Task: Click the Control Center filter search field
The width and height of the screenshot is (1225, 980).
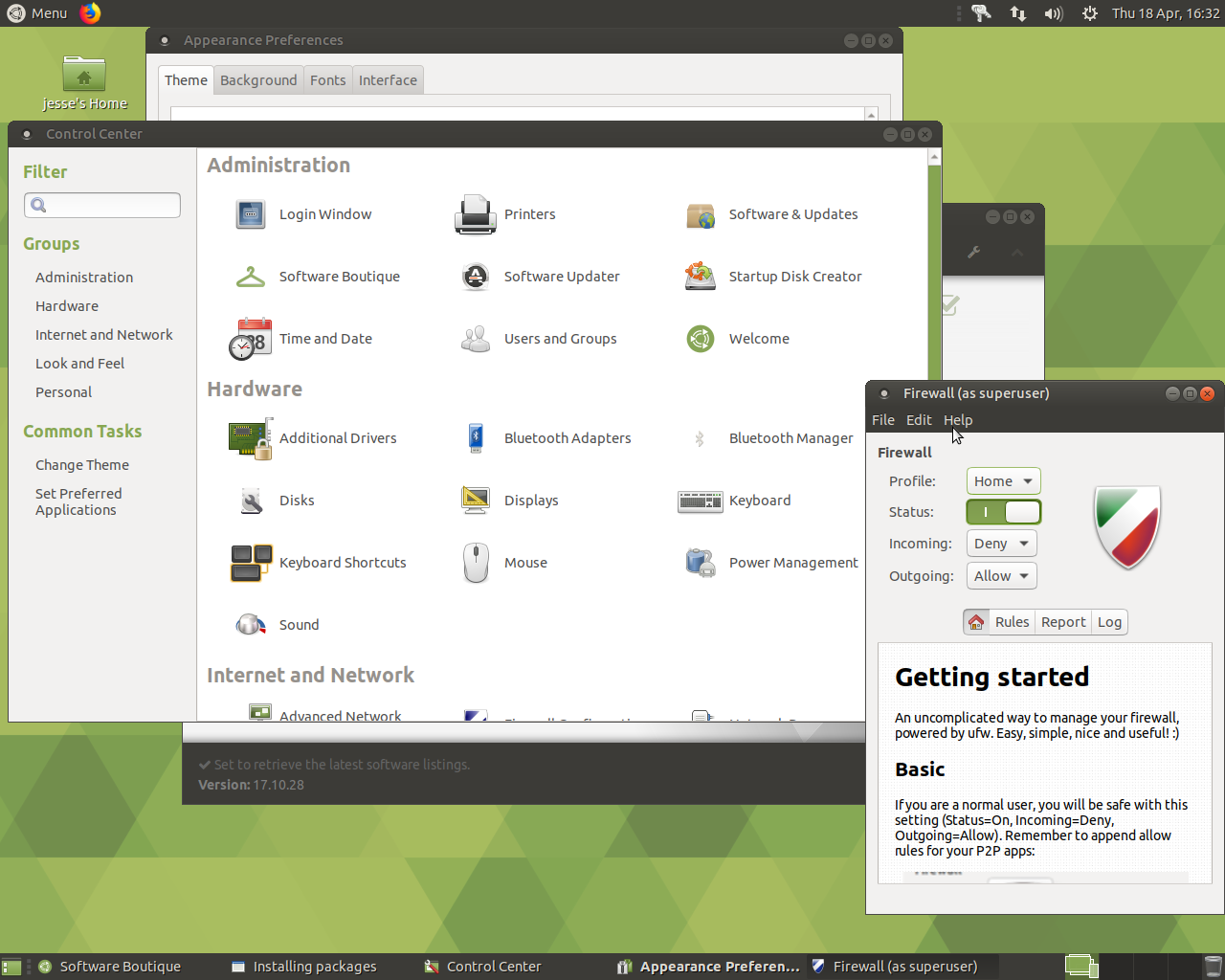Action: [x=102, y=205]
